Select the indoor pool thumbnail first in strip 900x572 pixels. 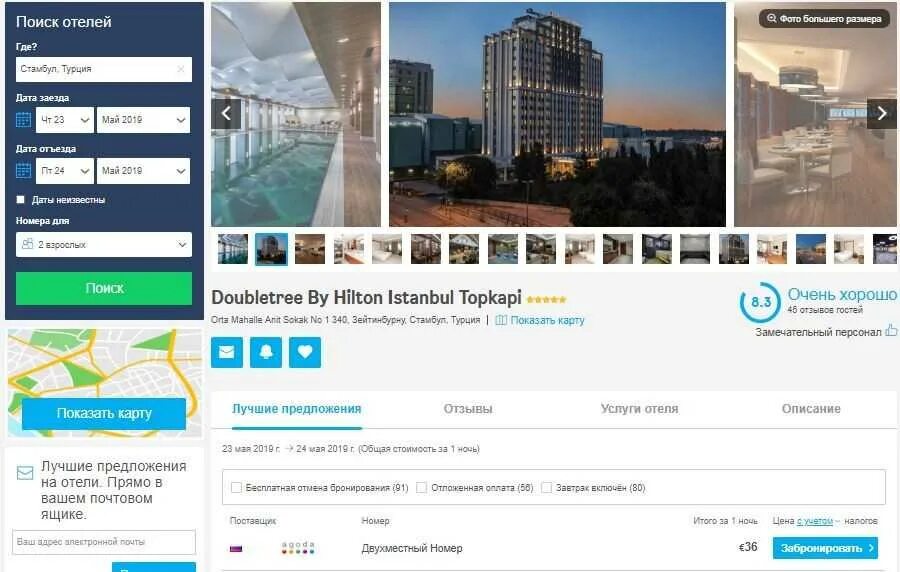click(233, 249)
